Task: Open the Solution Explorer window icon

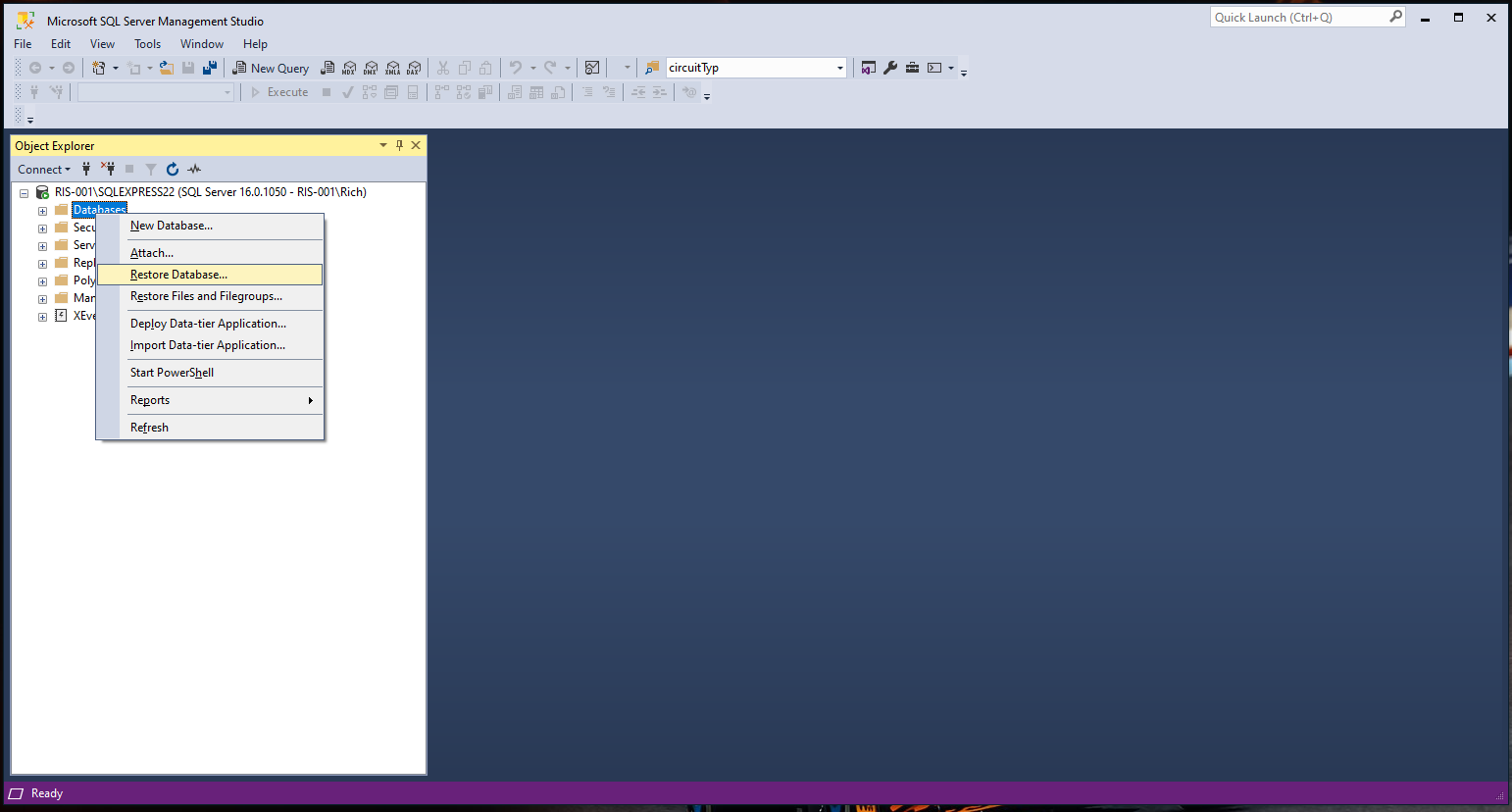Action: (868, 68)
